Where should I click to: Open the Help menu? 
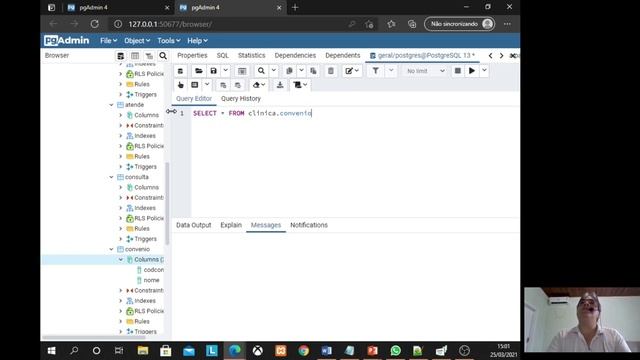click(198, 41)
